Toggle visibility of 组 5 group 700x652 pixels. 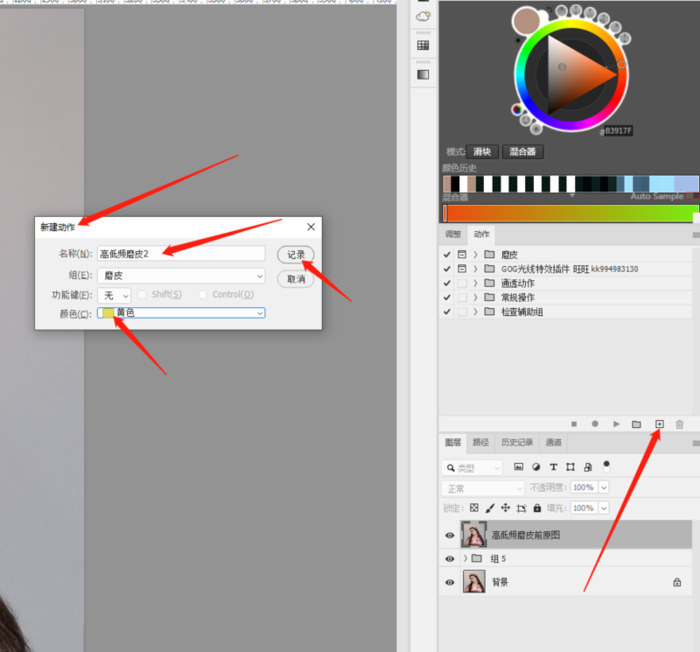pyautogui.click(x=450, y=558)
